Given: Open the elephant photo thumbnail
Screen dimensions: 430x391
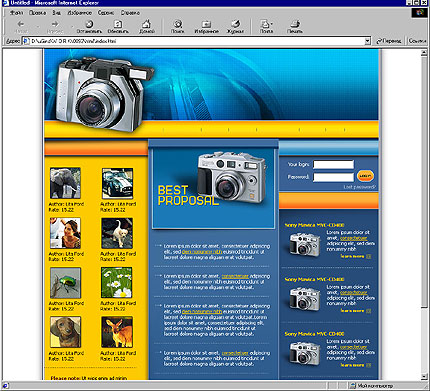Looking at the screenshot, I should tap(65, 183).
